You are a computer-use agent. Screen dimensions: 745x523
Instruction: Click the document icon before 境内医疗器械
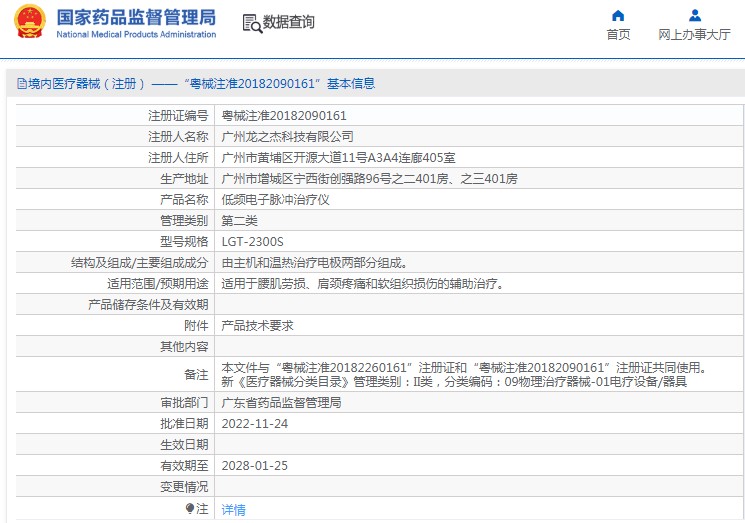(x=22, y=84)
